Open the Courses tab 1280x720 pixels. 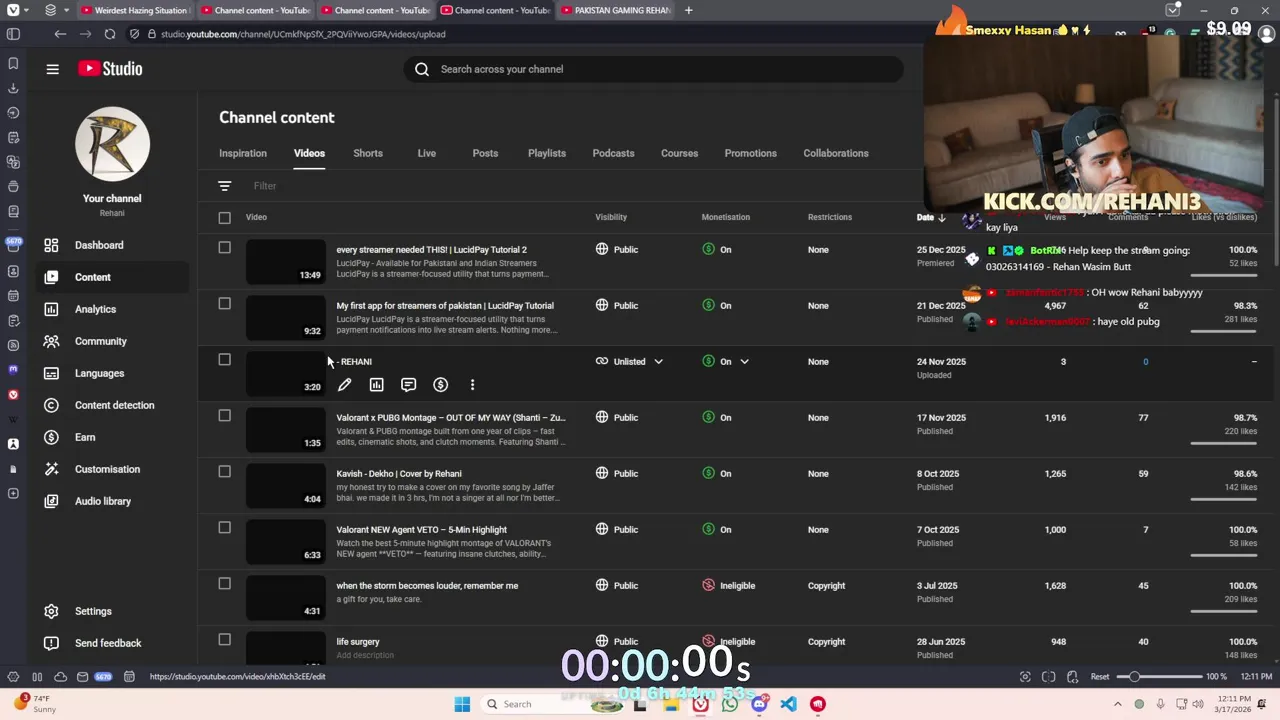pos(679,153)
